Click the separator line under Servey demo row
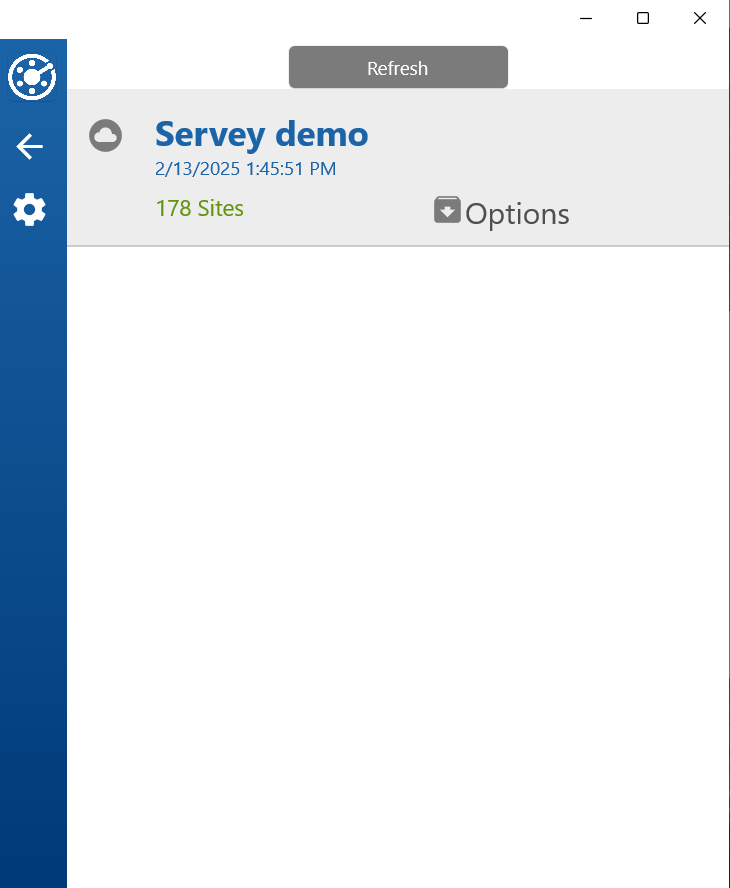Screen dimensions: 730x888 (398, 246)
